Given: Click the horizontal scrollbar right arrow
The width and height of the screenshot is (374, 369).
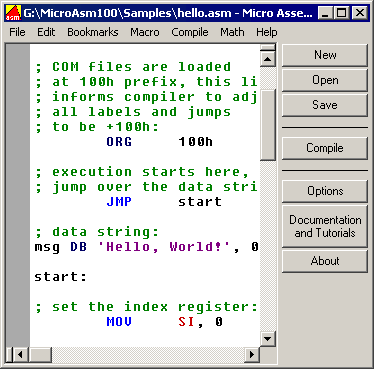Looking at the screenshot, I should (x=252, y=354).
